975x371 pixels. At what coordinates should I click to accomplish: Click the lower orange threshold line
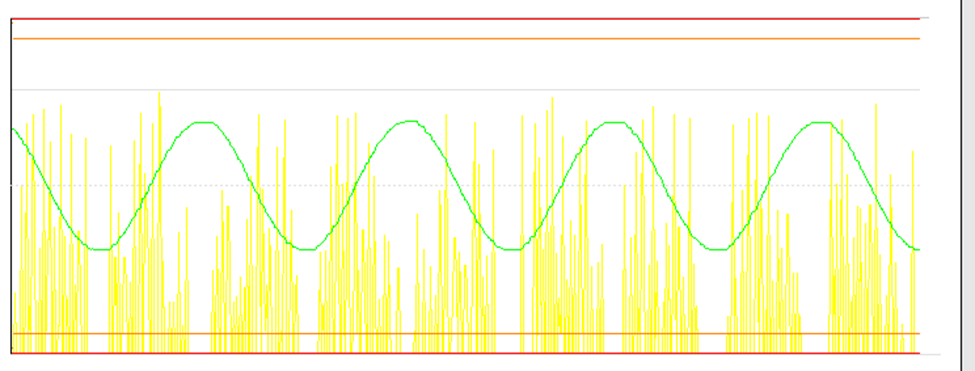tap(465, 334)
